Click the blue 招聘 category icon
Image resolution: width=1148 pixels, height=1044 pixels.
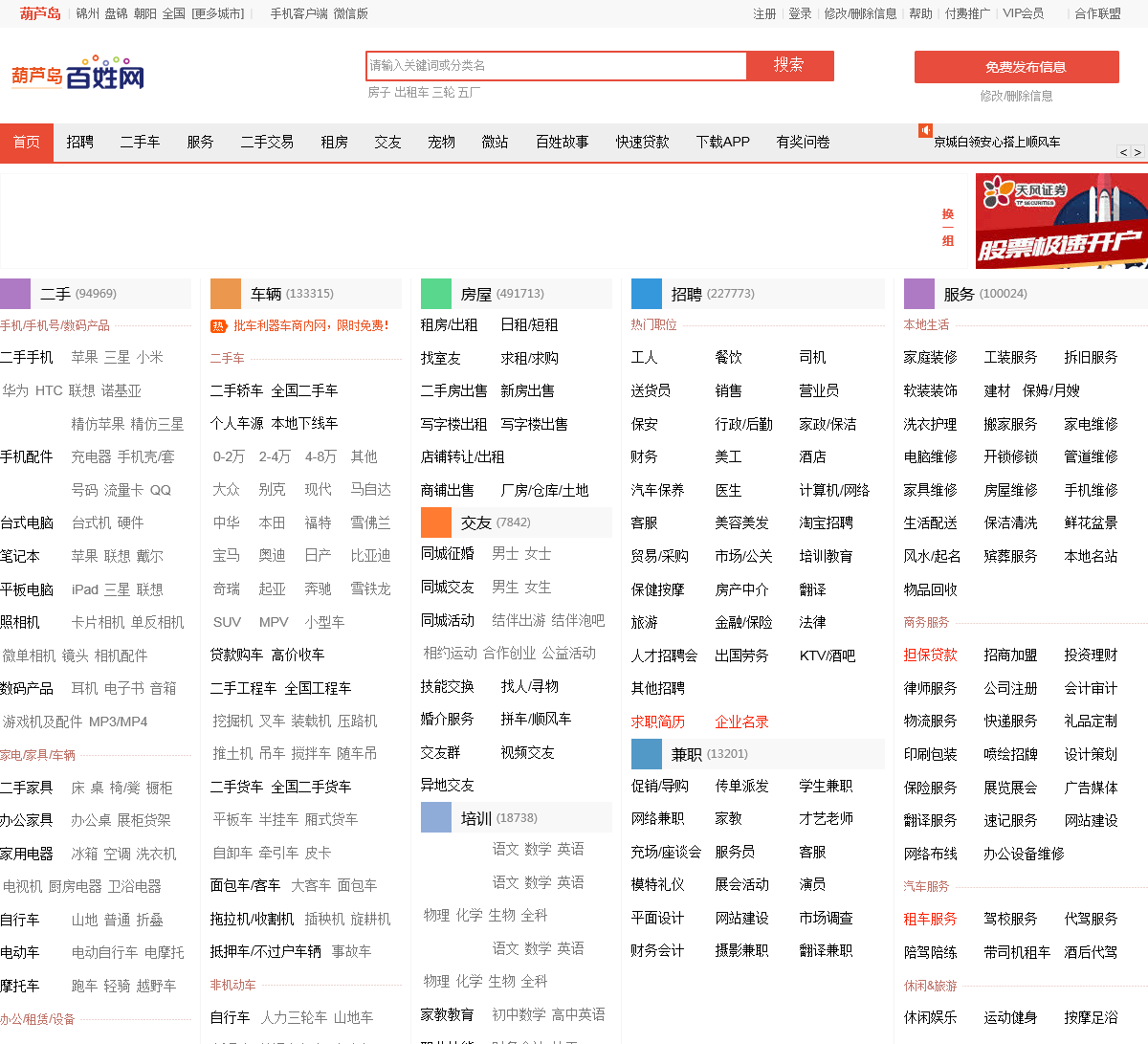(x=647, y=294)
